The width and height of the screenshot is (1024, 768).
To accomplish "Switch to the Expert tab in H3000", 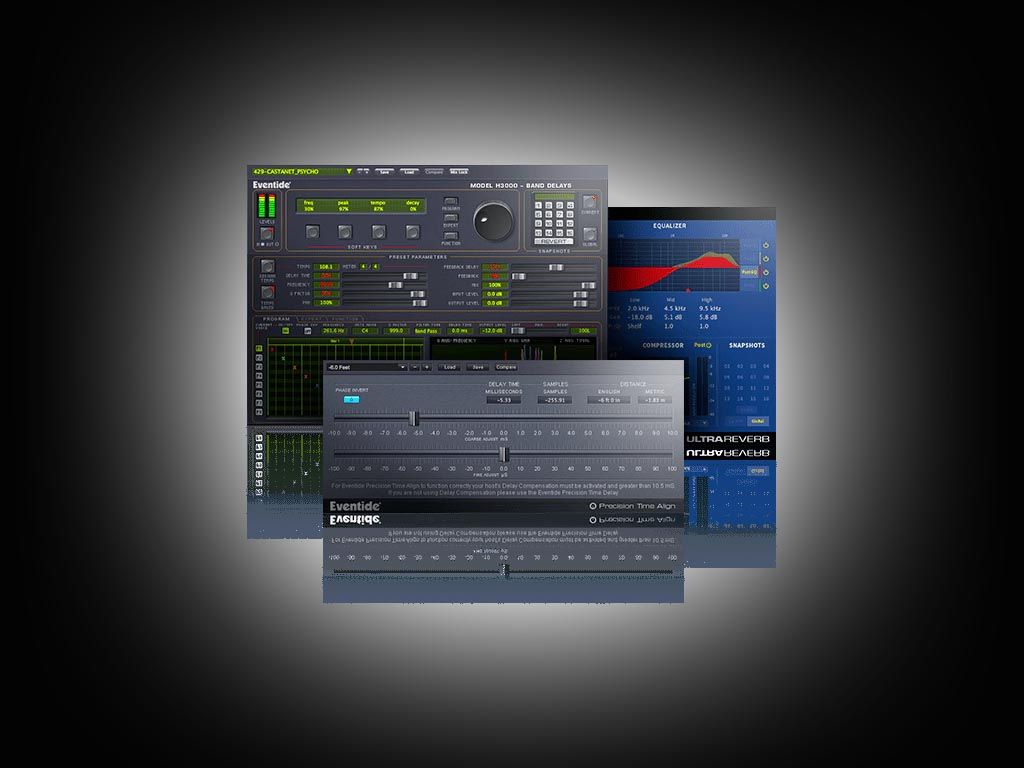I will pyautogui.click(x=311, y=319).
